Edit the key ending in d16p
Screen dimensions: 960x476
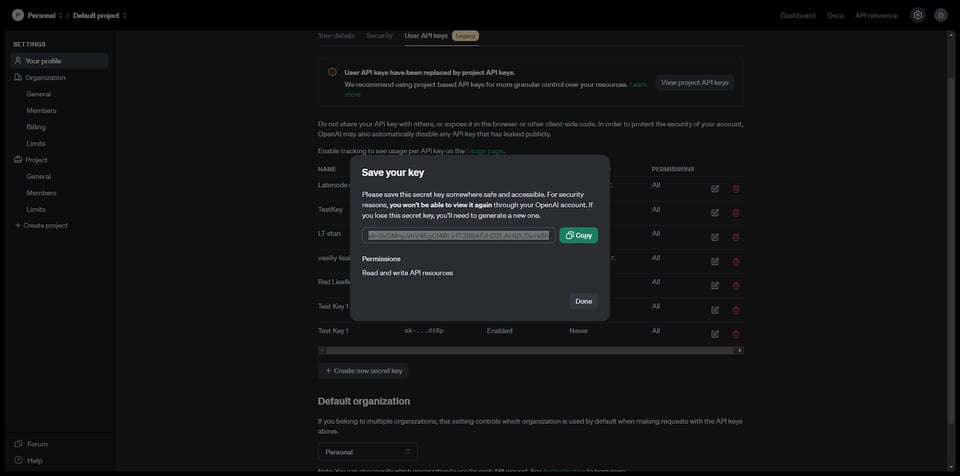coord(714,334)
